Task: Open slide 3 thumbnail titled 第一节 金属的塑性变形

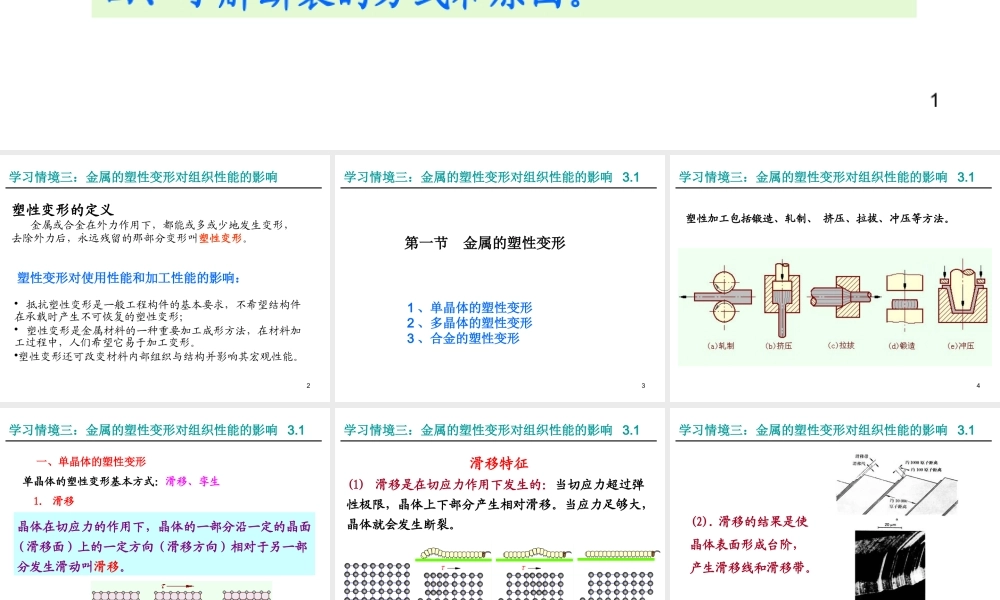Action: pos(499,279)
